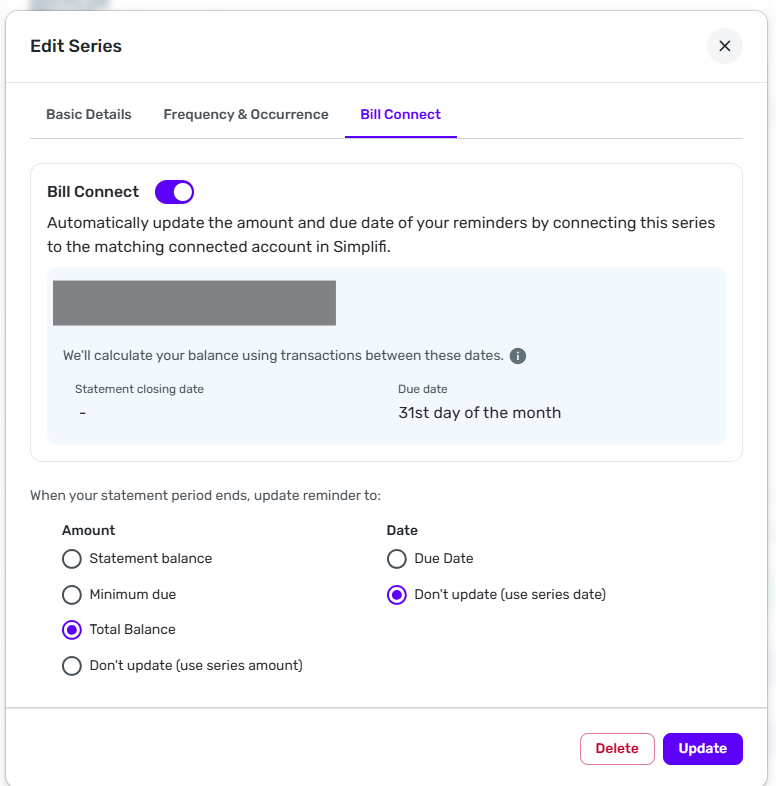Viewport: 776px width, 786px height.
Task: Choose the Due Date radio option
Action: [x=397, y=559]
